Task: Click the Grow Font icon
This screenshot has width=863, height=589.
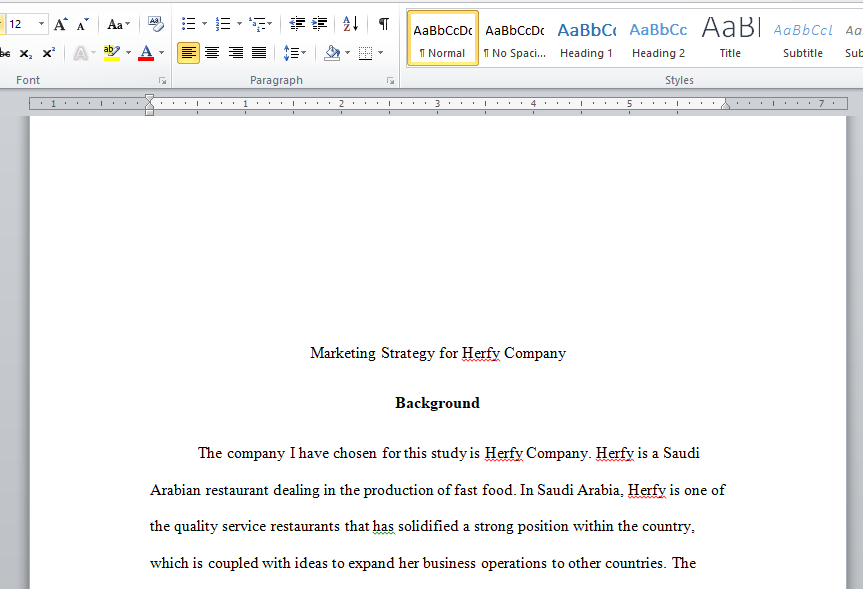Action: click(x=61, y=24)
